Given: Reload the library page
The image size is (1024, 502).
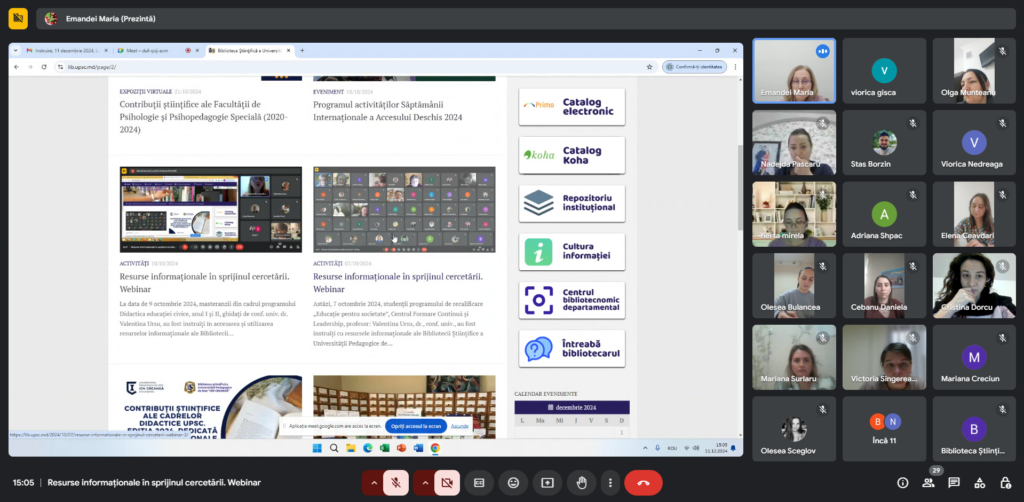Looking at the screenshot, I should [x=44, y=67].
